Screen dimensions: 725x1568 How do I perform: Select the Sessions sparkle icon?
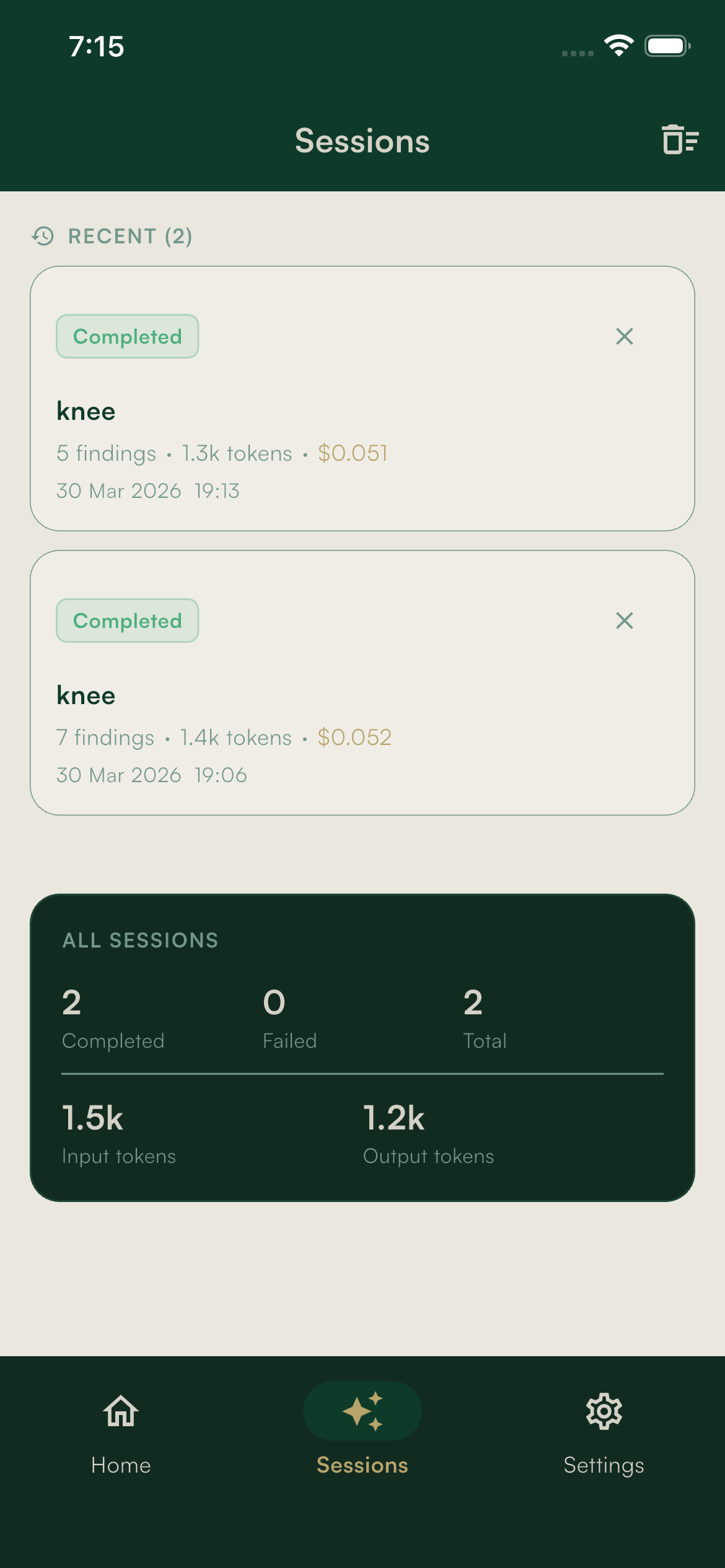coord(362,1411)
